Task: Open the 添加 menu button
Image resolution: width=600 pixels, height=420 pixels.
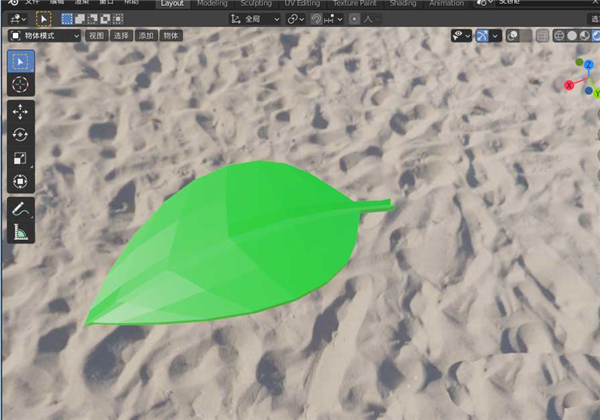Action: (147, 36)
